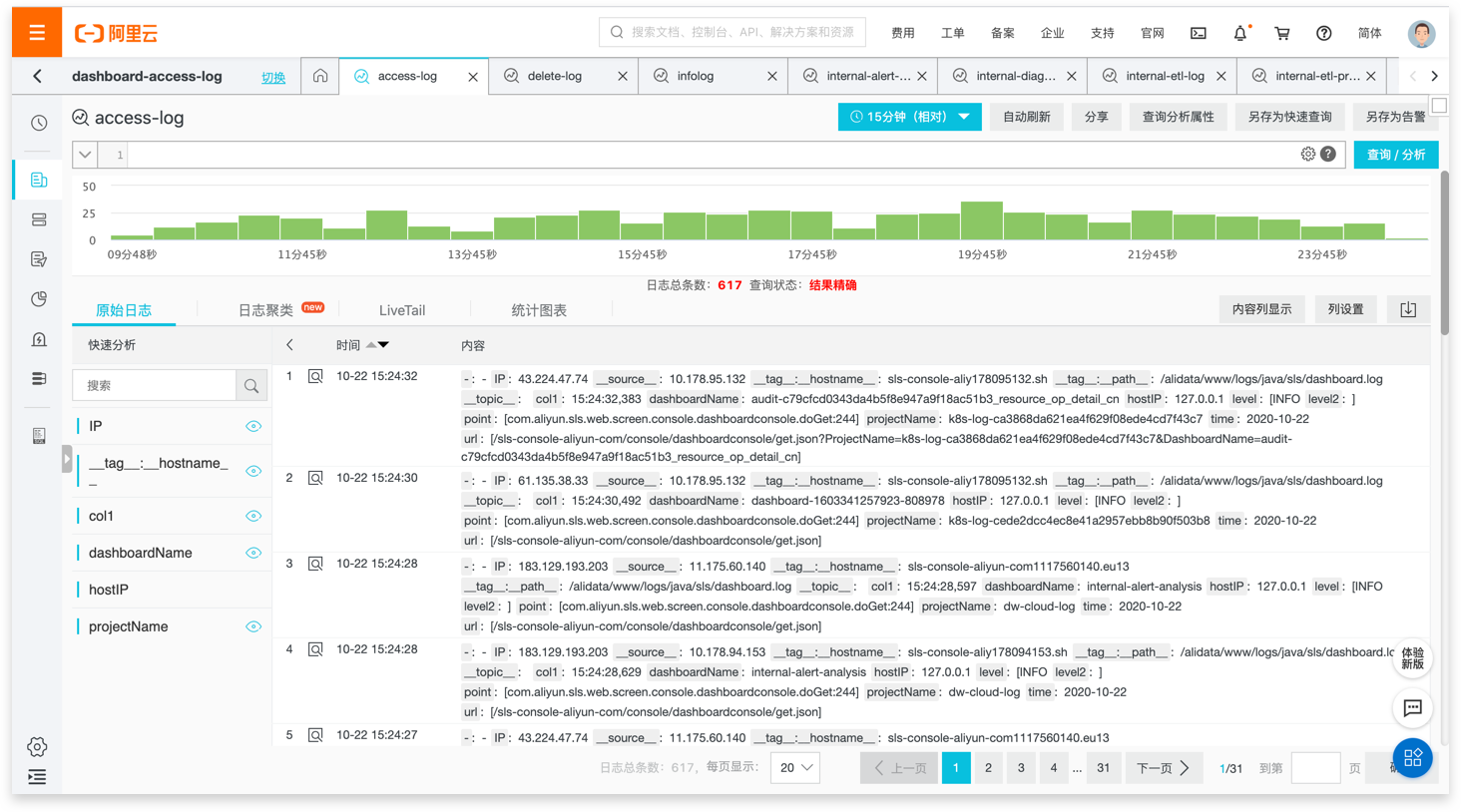
Task: Click the tallest histogram bar near 19分45秒
Action: [982, 220]
